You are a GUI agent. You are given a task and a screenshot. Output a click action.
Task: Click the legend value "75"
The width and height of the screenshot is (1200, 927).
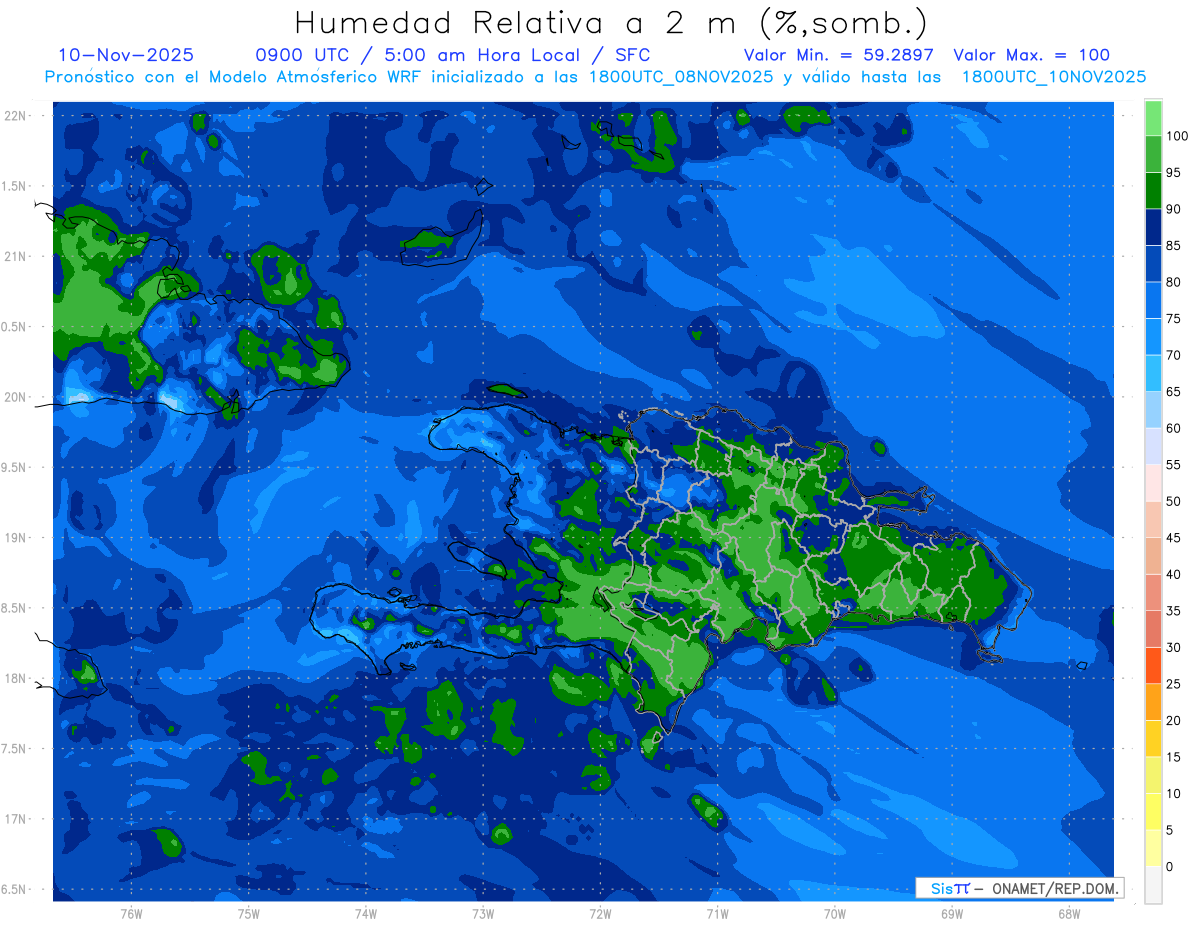[x=1173, y=319]
